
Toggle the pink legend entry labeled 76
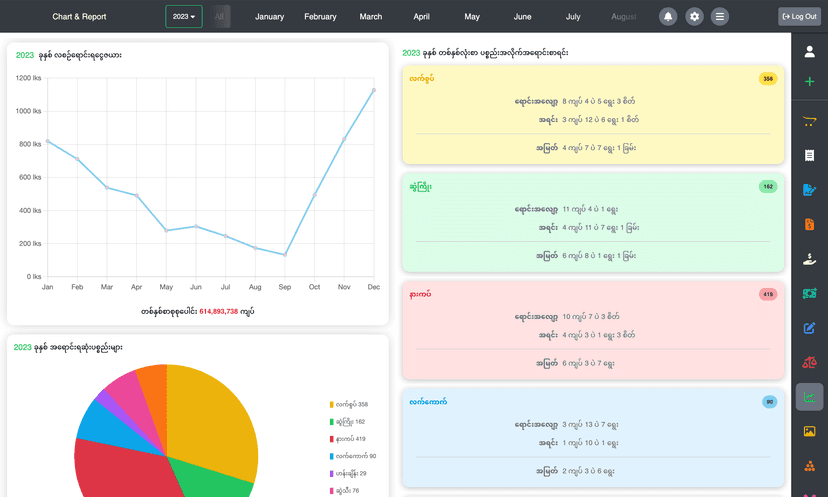point(344,491)
